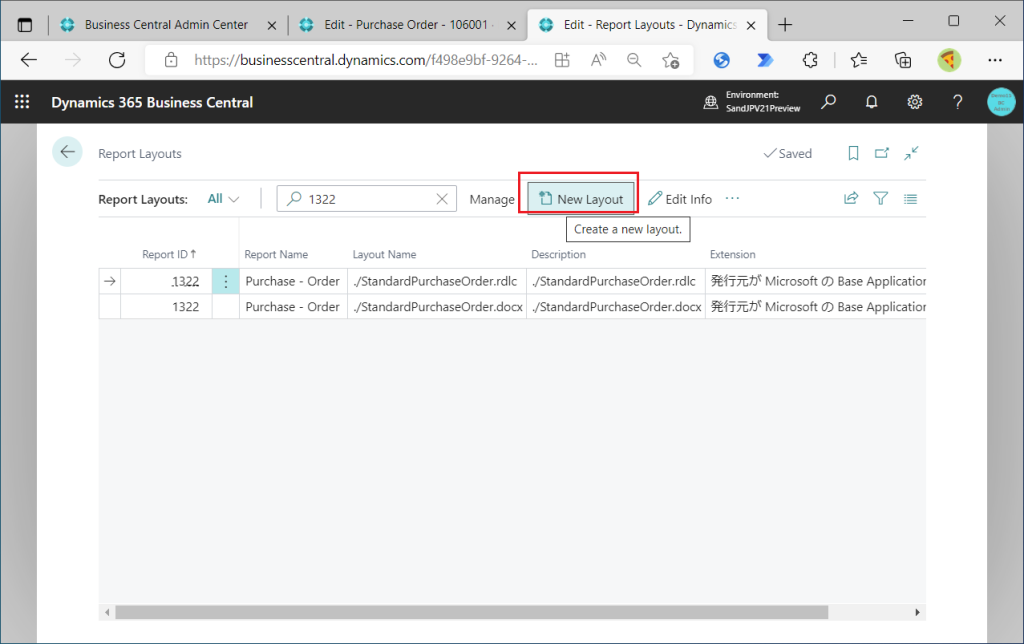Sort by the Report ID column header
This screenshot has height=644, width=1024.
click(x=168, y=254)
